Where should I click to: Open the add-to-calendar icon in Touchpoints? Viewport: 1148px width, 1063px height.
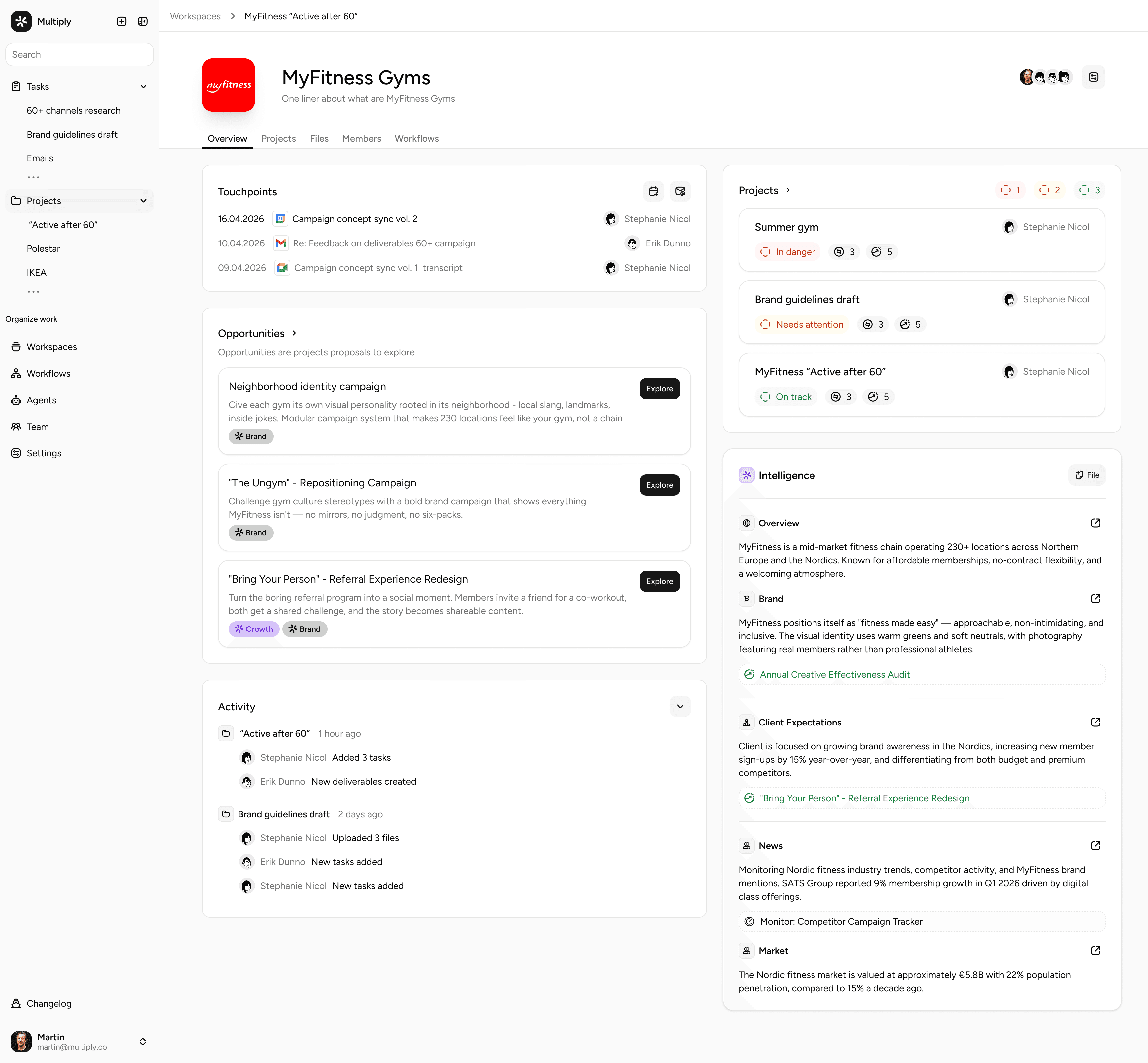653,191
